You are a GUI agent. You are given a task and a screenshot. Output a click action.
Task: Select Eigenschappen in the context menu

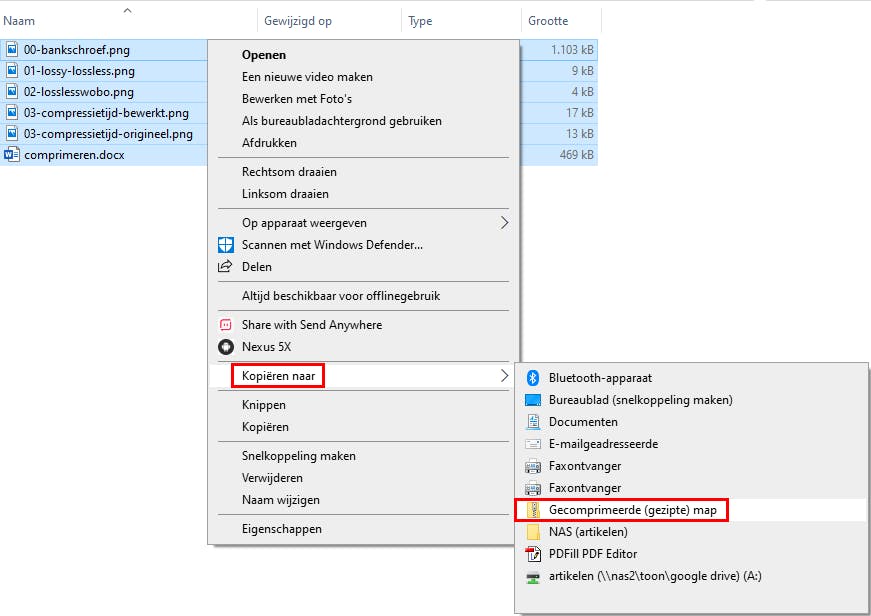[282, 529]
